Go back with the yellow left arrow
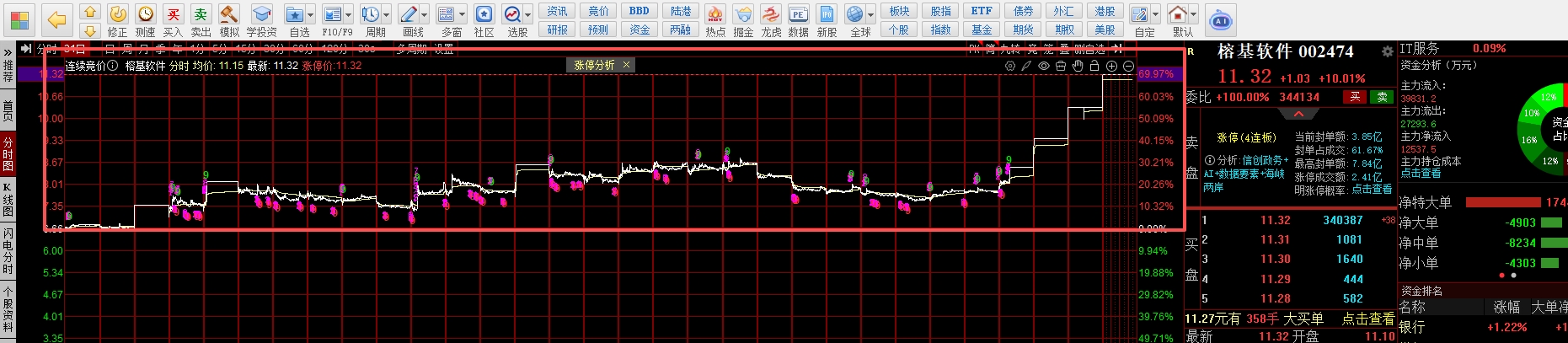This screenshot has width=1568, height=343. pos(56,19)
